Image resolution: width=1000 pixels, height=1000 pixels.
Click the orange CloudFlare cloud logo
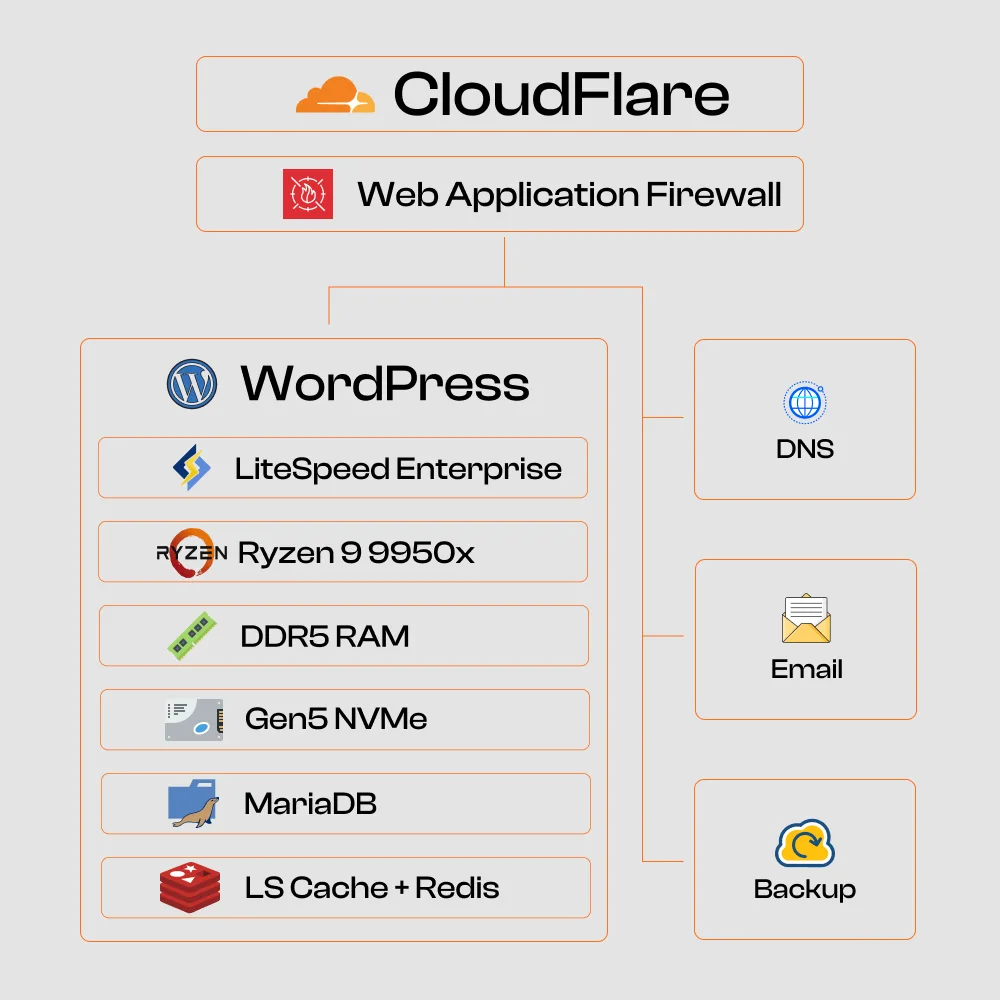point(335,94)
